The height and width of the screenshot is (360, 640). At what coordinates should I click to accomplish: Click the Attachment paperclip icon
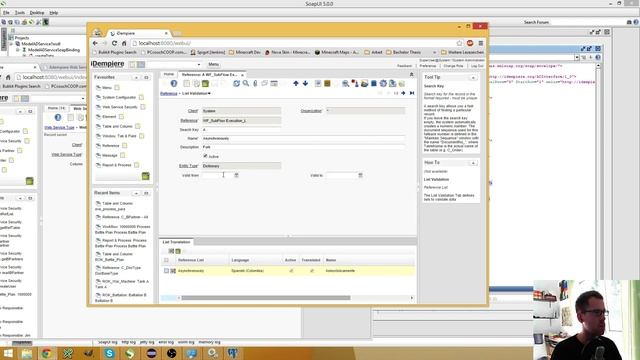(x=255, y=84)
